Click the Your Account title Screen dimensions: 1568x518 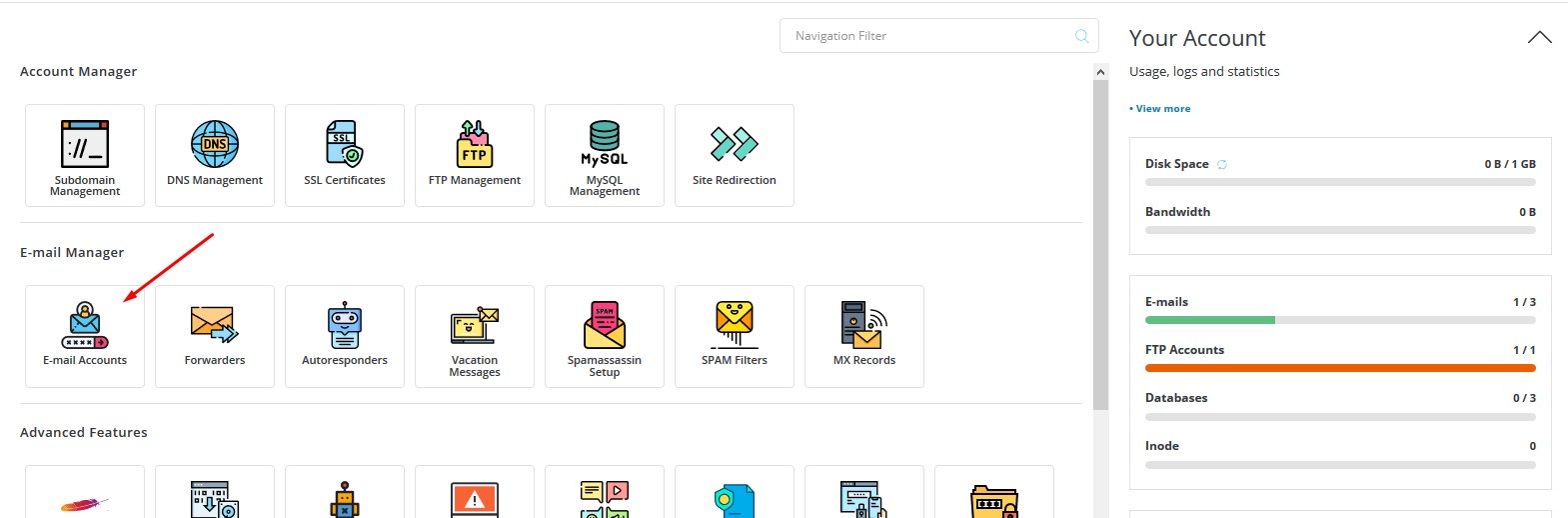click(x=1197, y=38)
